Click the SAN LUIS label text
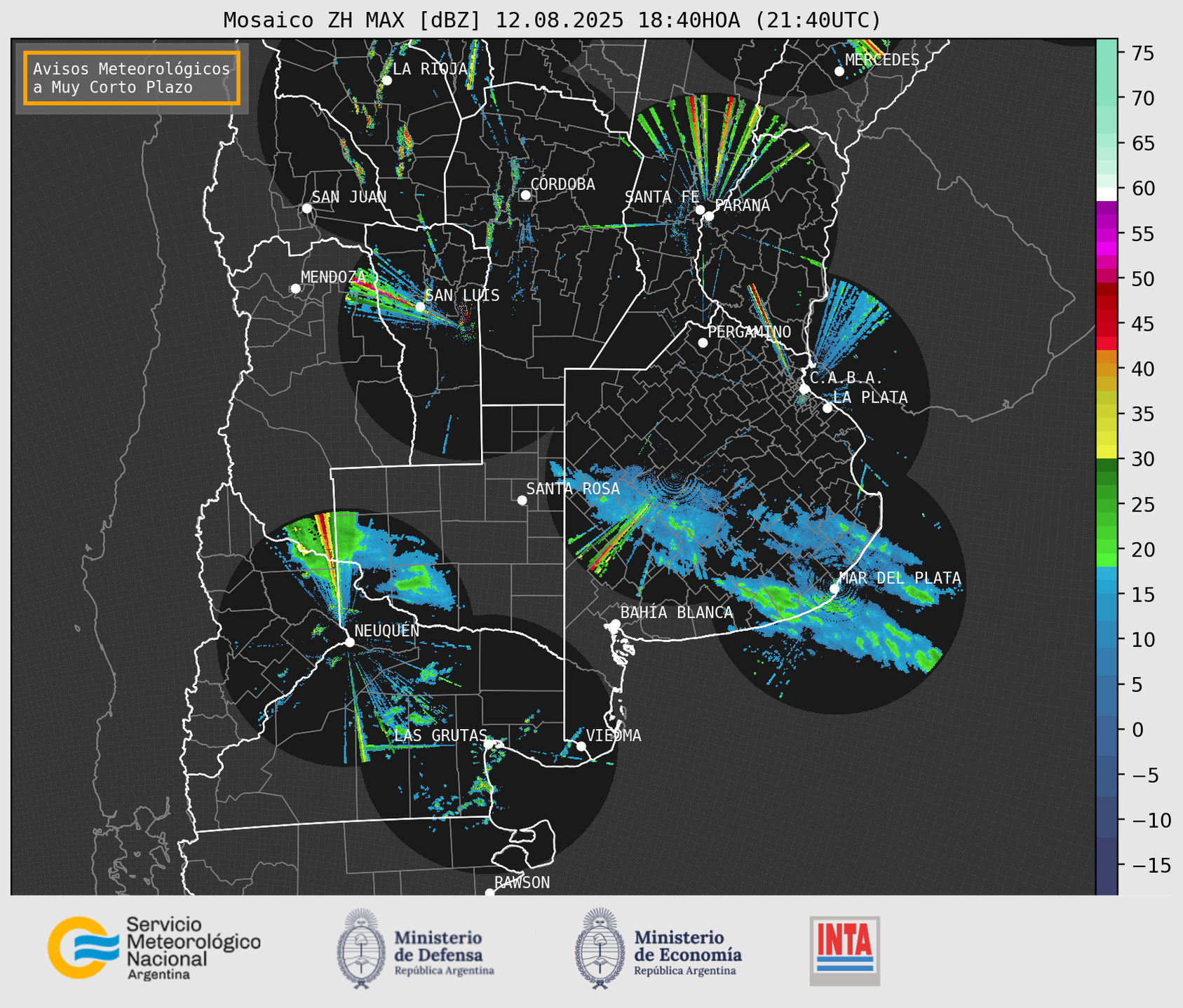Viewport: 1183px width, 1008px height. click(462, 295)
